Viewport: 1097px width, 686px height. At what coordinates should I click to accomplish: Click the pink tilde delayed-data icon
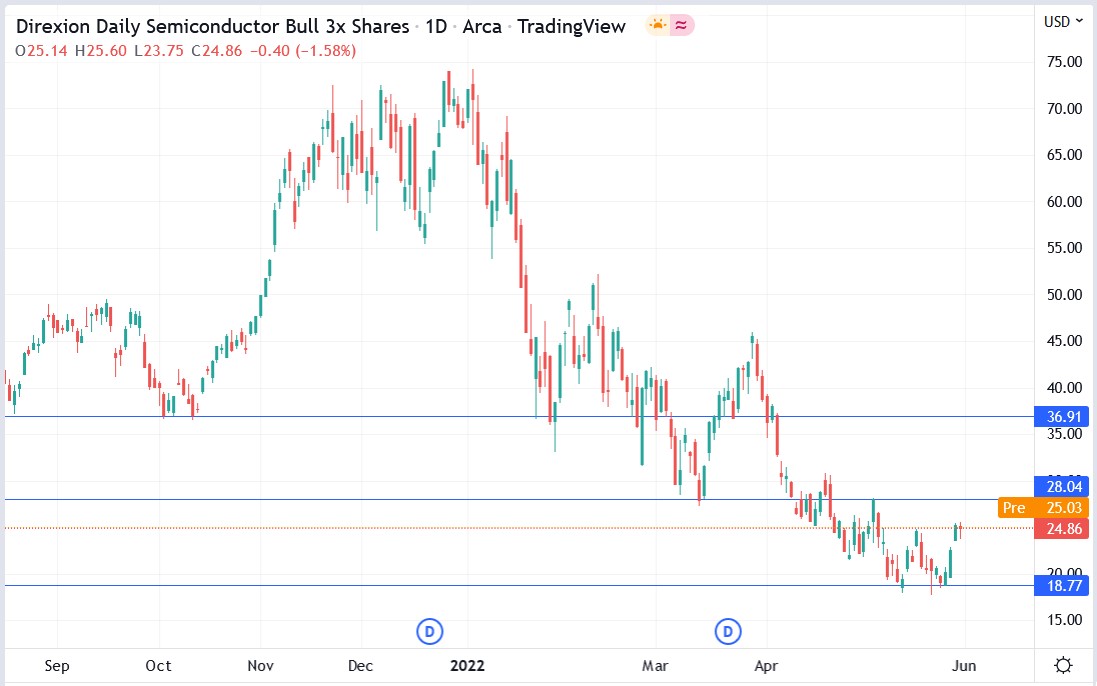(682, 25)
